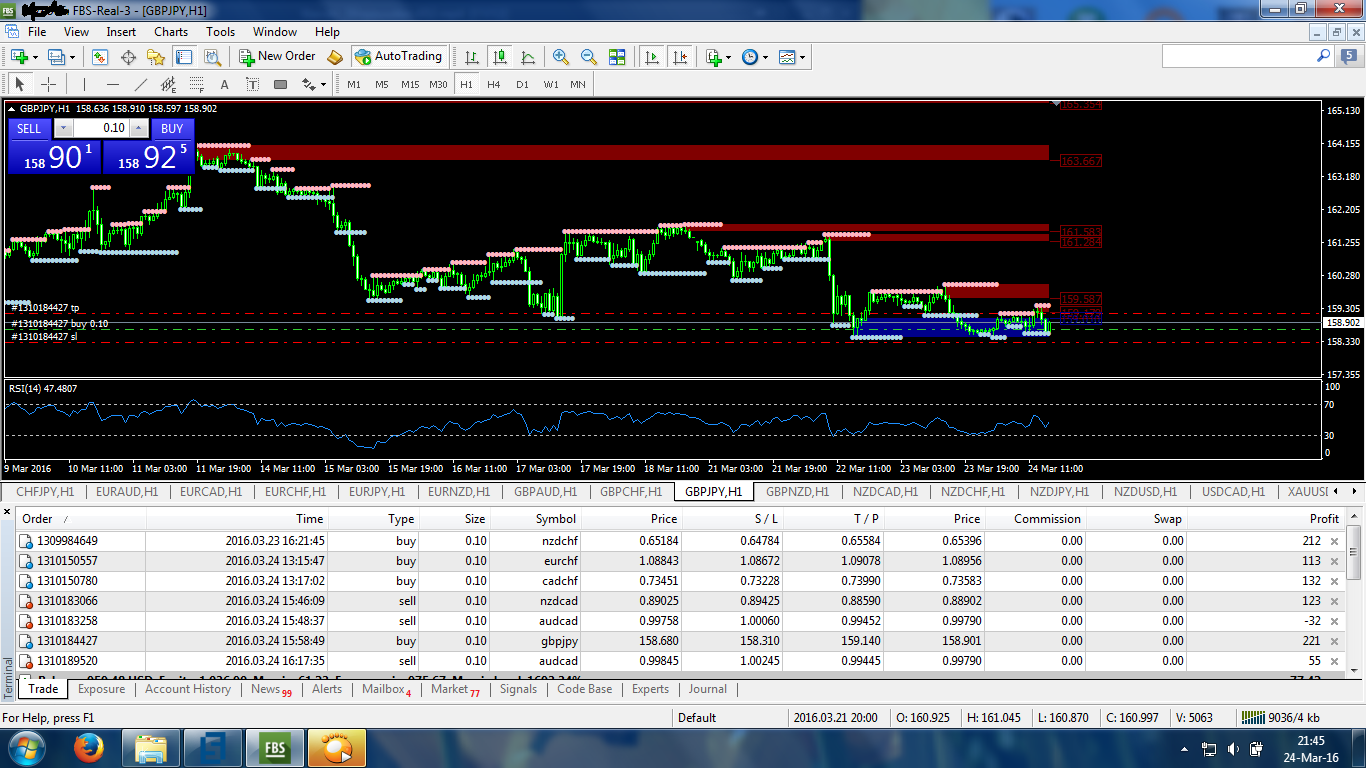Expand the Indicators dropdown arrow
Viewport: 1366px width, 768px height.
[729, 57]
